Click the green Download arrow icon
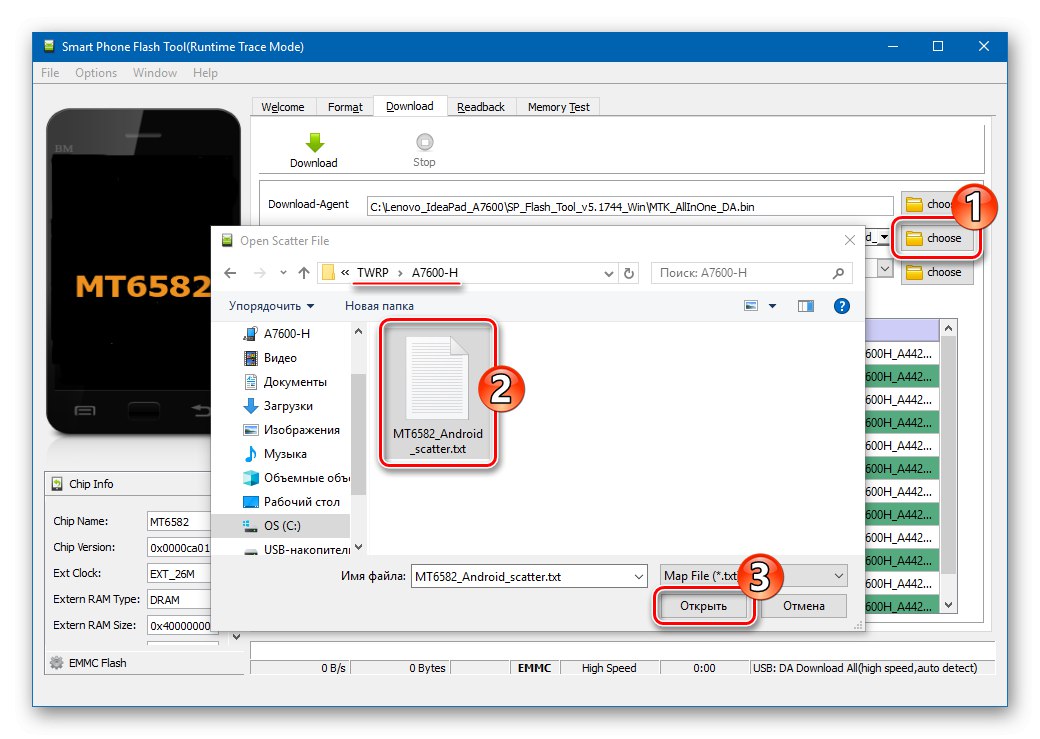1040x739 pixels. [314, 142]
